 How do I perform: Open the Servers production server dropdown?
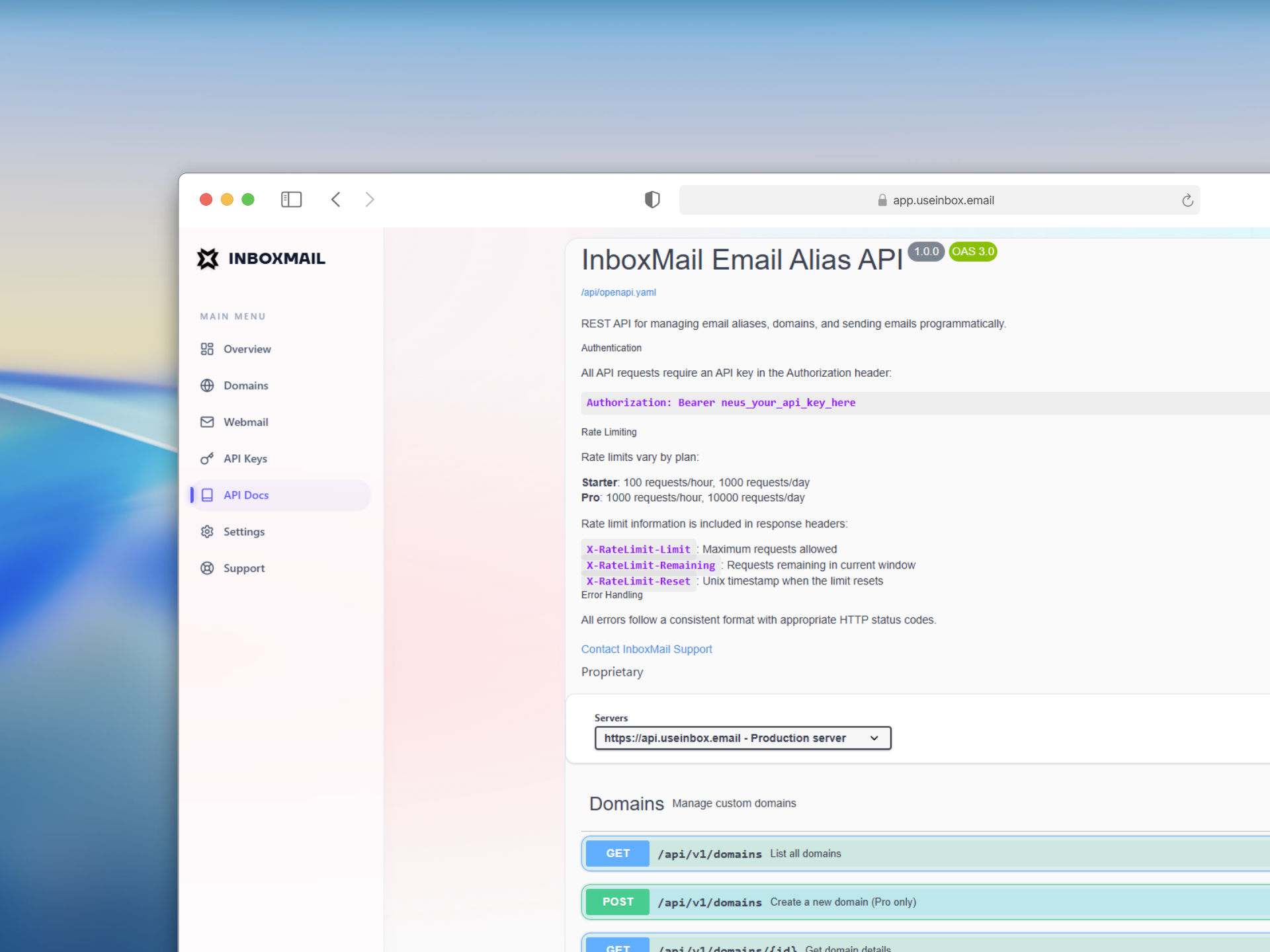tap(742, 738)
